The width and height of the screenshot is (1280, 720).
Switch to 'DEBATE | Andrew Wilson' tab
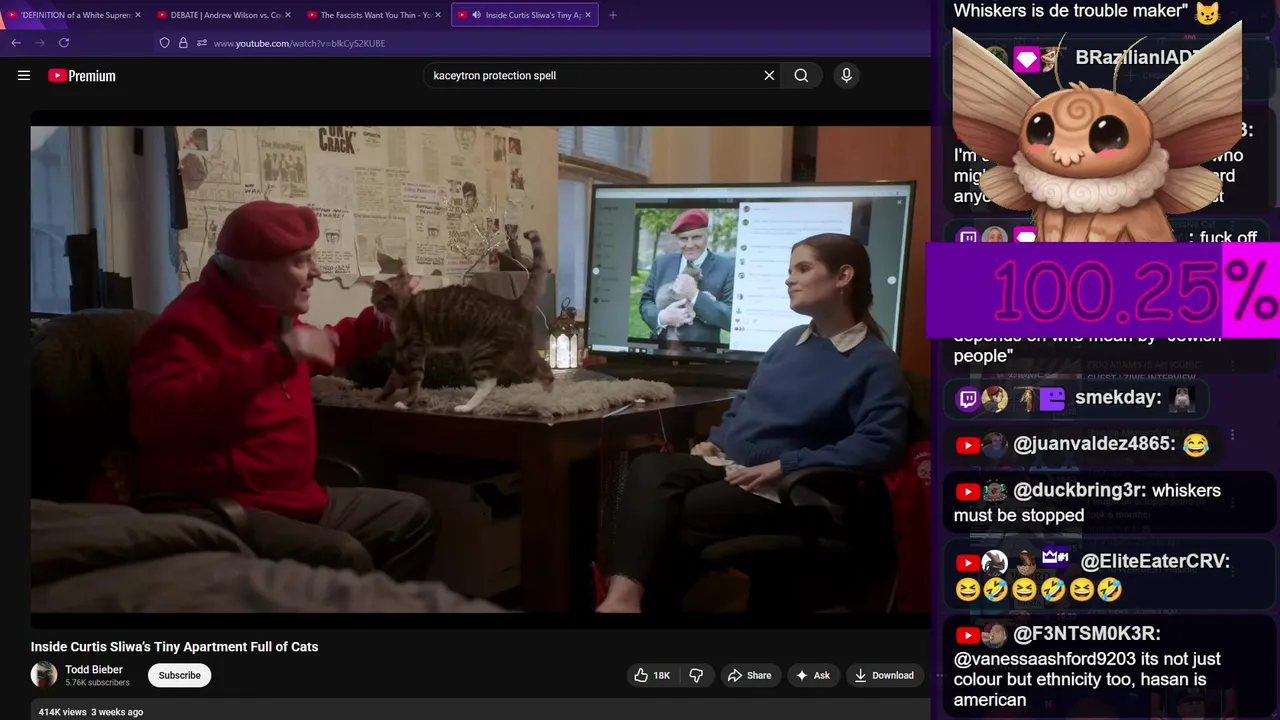coord(222,15)
